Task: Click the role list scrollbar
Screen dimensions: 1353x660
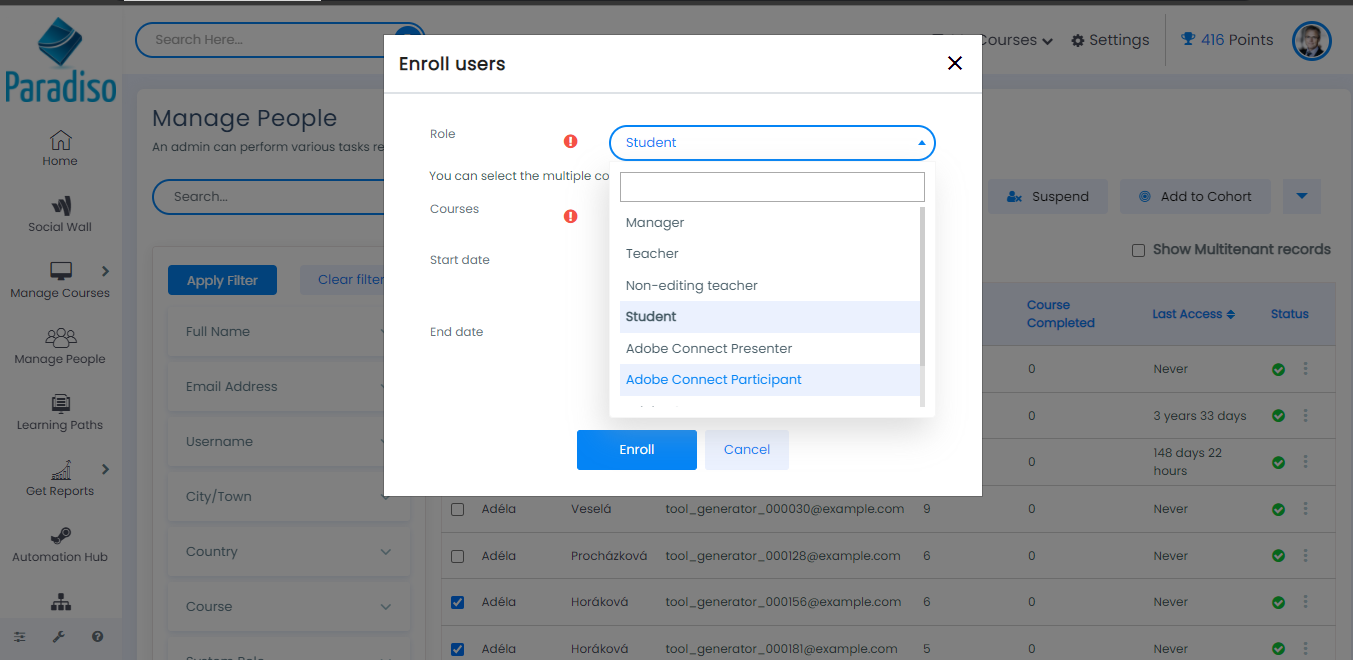Action: (x=922, y=300)
